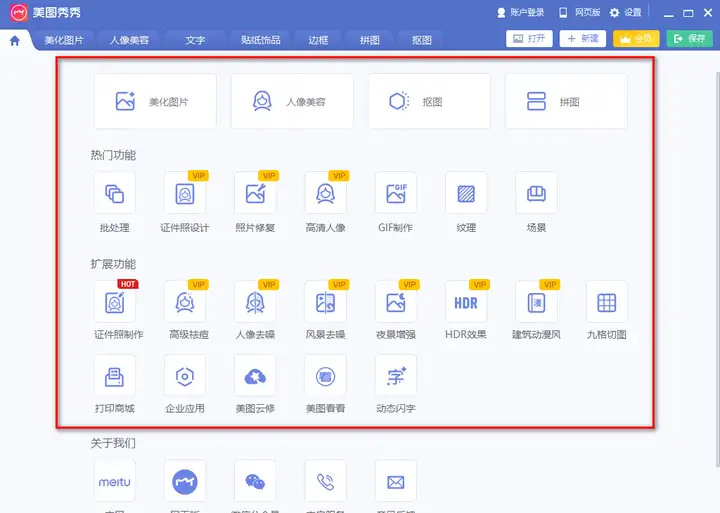Open 纹理 texture icon
Image resolution: width=720 pixels, height=513 pixels.
[x=466, y=193]
